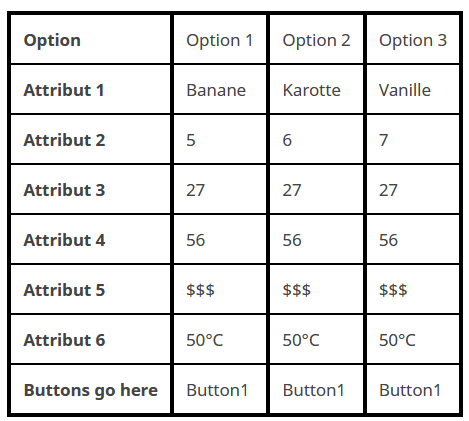Click the bold 'Option' header cell

[x=90, y=40]
